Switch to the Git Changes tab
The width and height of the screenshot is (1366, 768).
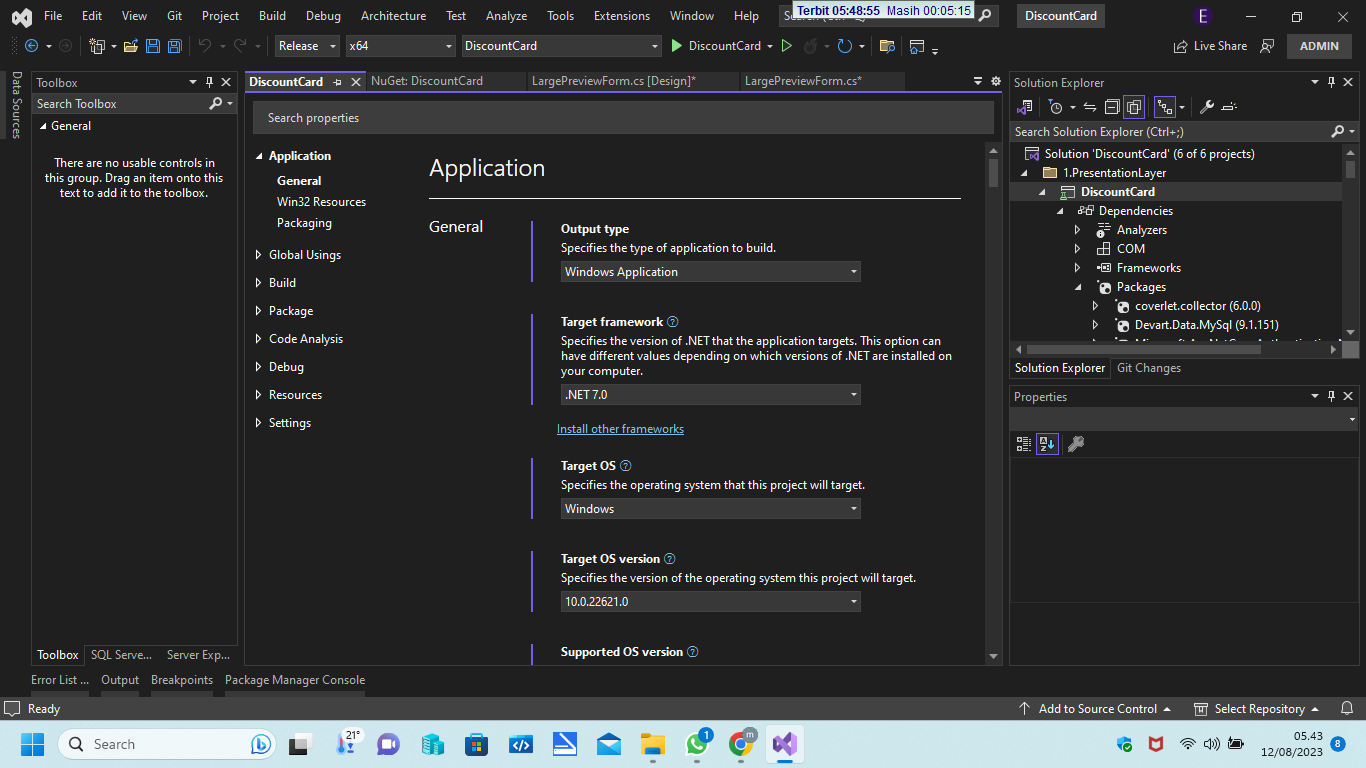1148,368
